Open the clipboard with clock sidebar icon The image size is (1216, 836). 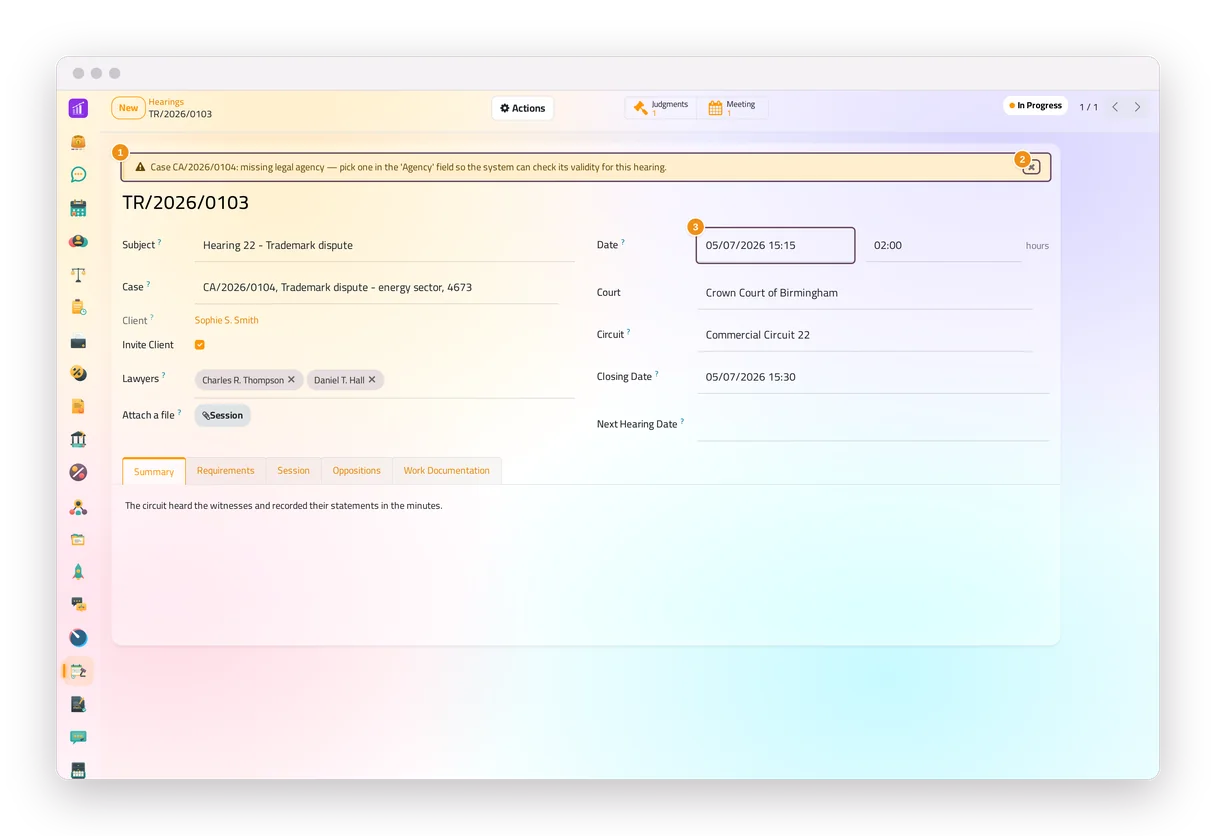coord(78,307)
